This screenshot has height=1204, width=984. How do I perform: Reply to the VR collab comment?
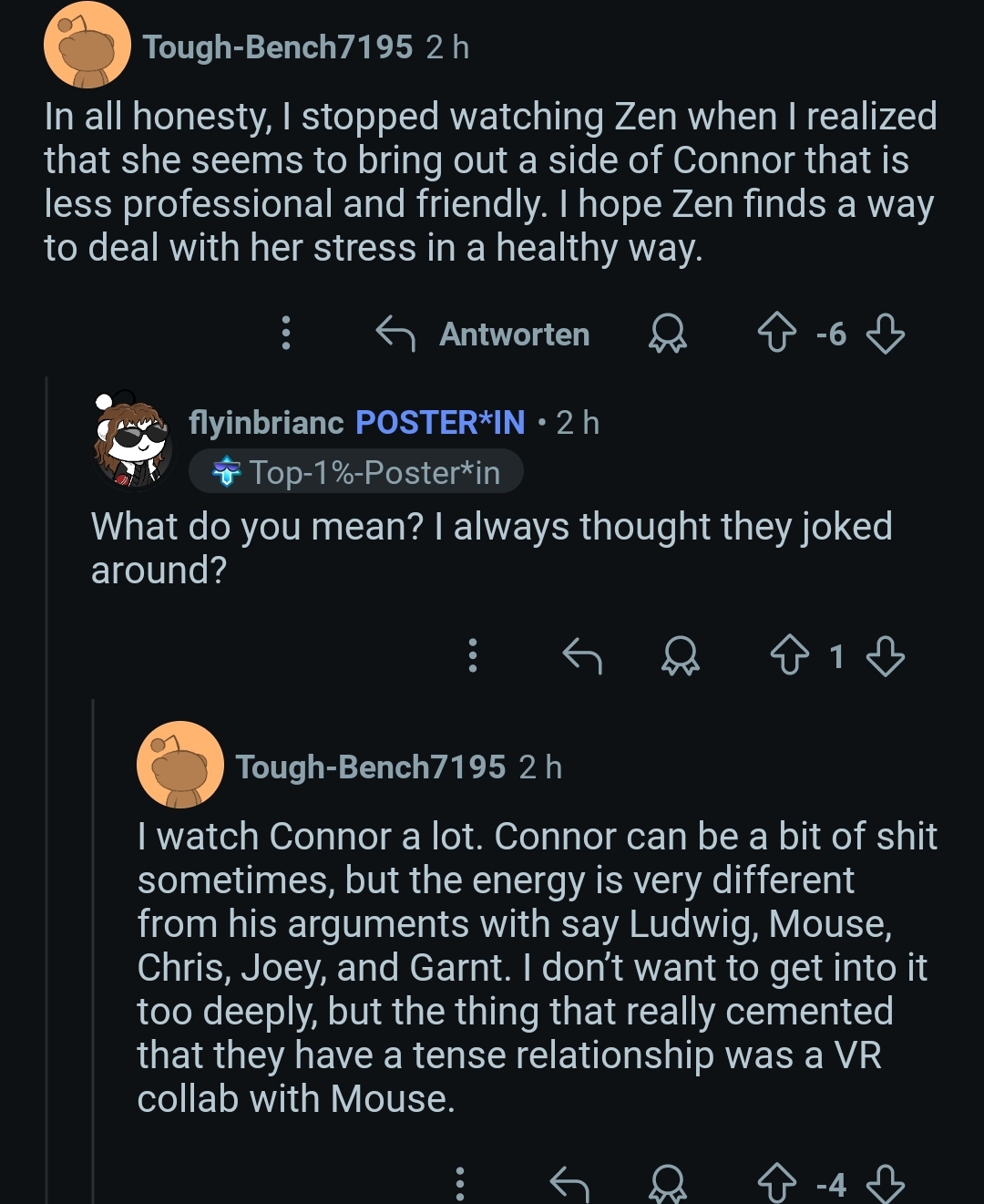coord(570,1184)
